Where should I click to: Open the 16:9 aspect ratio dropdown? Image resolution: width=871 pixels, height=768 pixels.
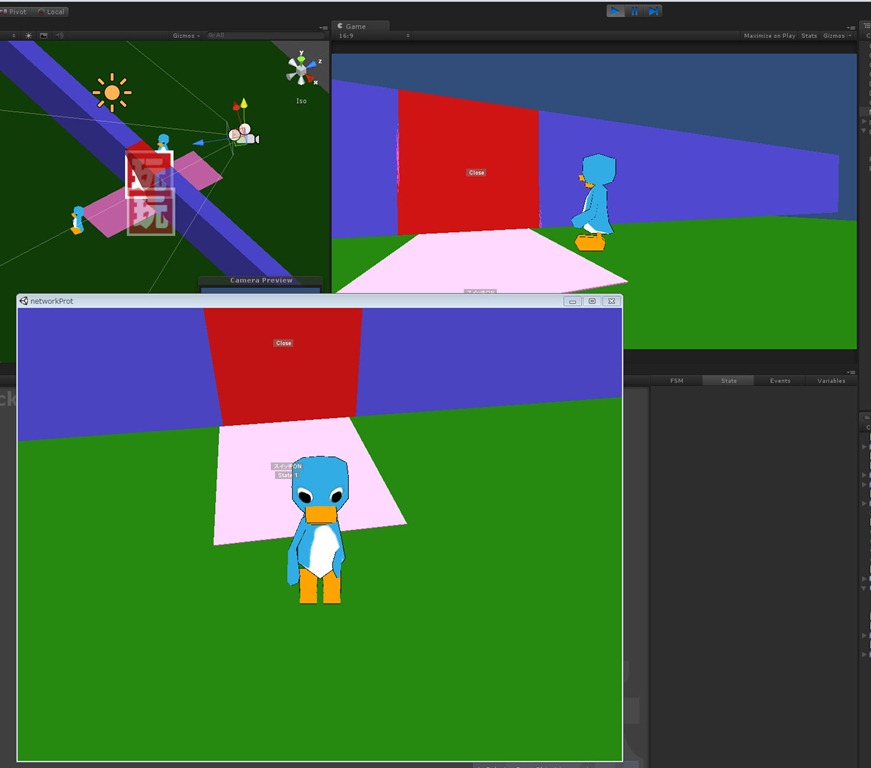375,36
